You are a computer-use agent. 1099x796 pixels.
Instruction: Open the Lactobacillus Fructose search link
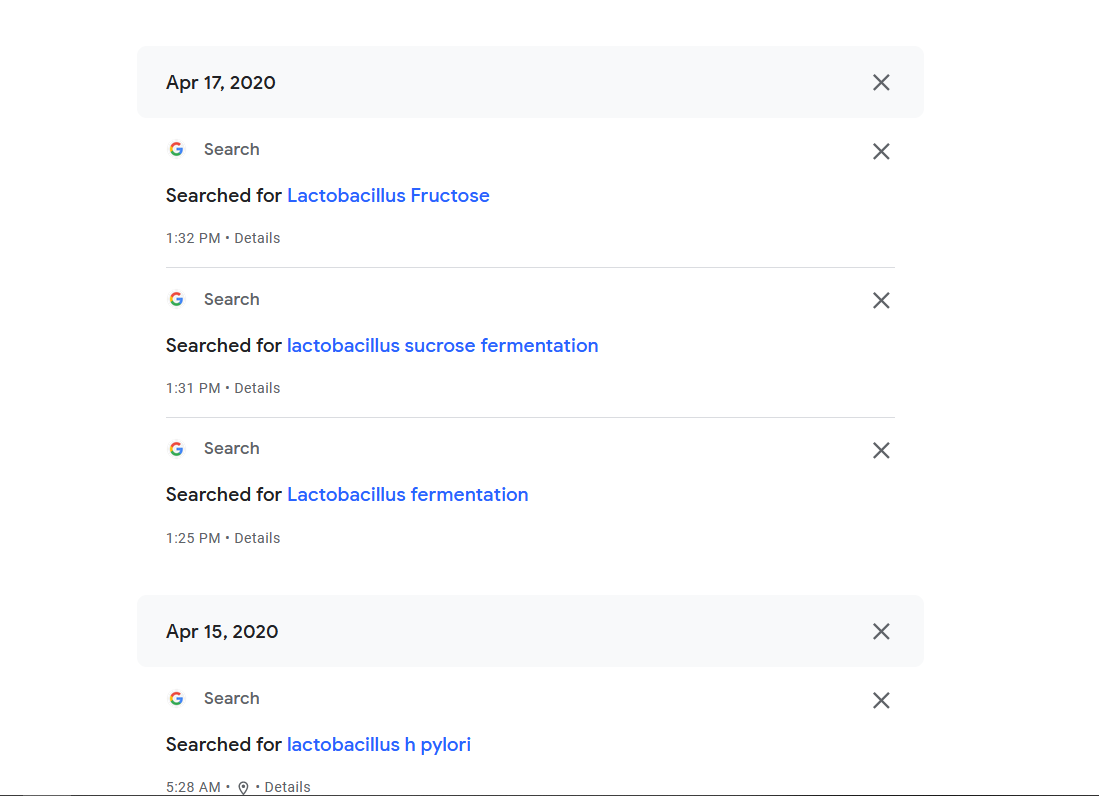pyautogui.click(x=388, y=195)
